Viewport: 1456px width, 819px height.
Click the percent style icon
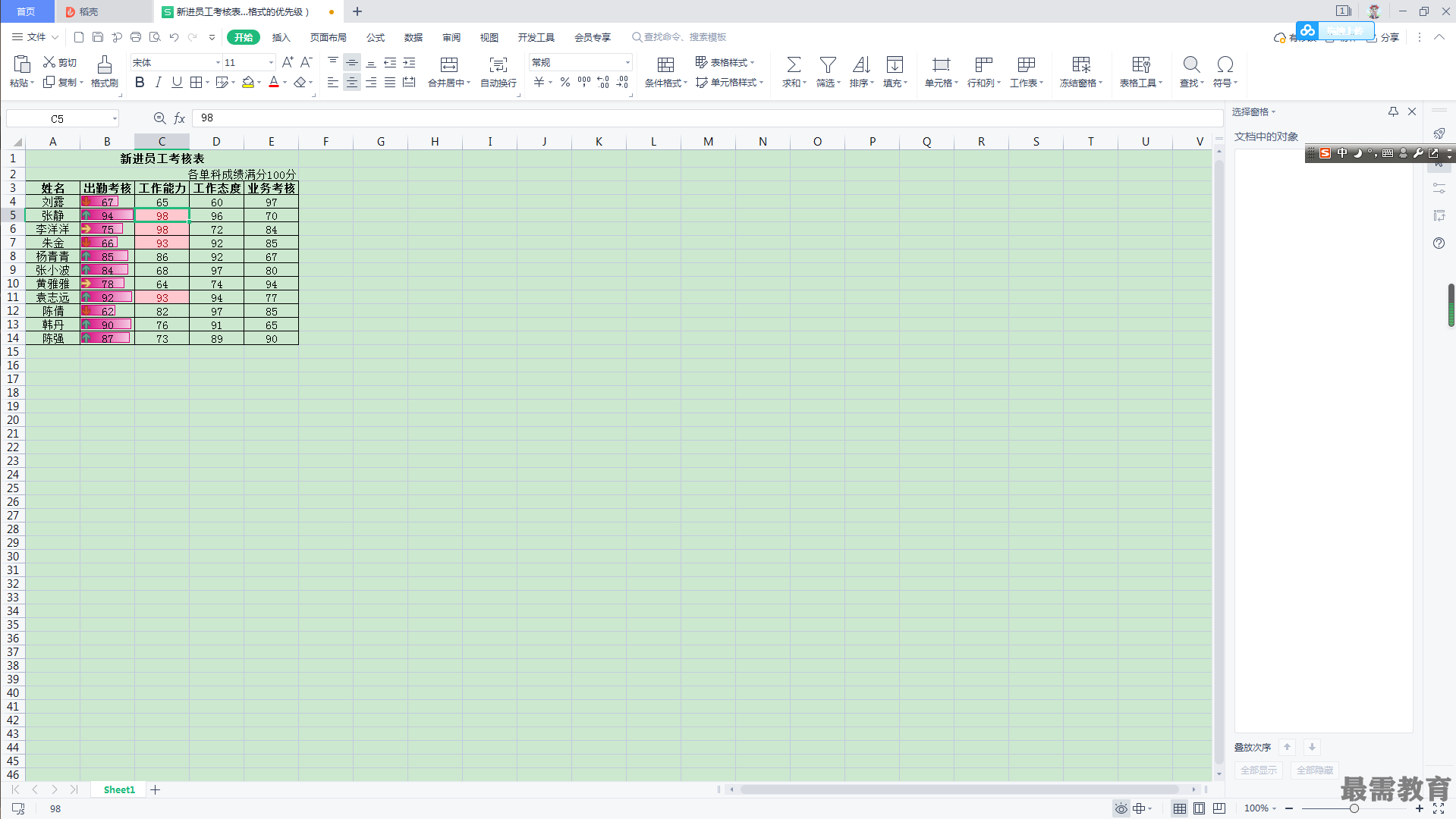[x=565, y=82]
